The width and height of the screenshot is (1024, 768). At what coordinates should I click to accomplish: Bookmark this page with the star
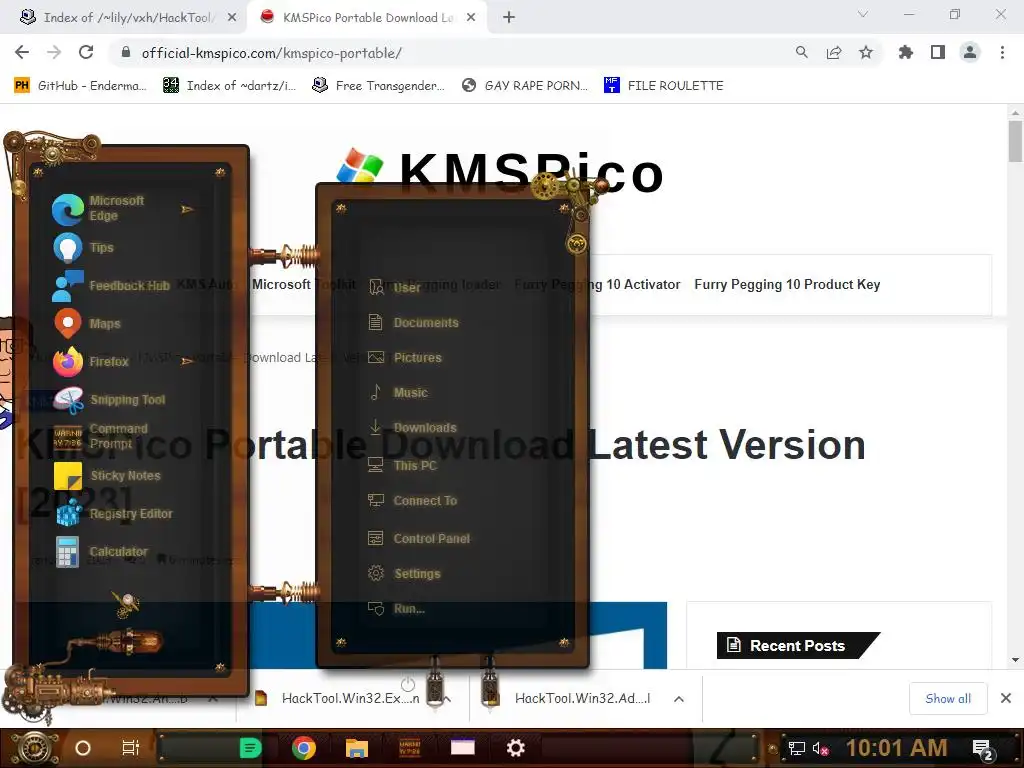point(866,53)
